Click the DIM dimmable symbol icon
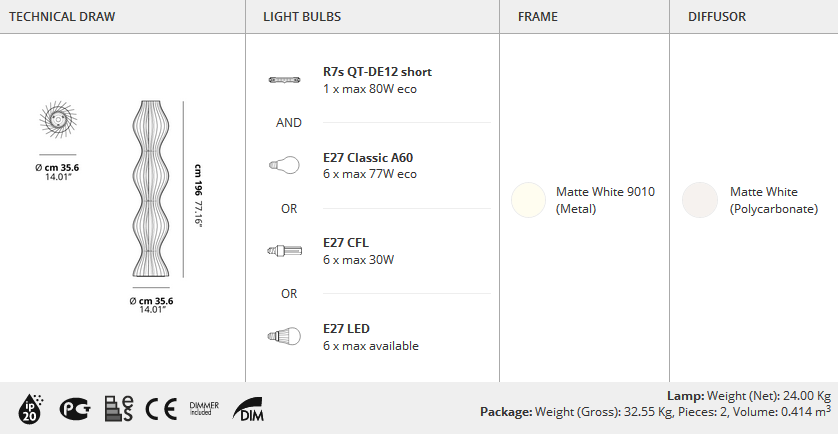 (248, 409)
